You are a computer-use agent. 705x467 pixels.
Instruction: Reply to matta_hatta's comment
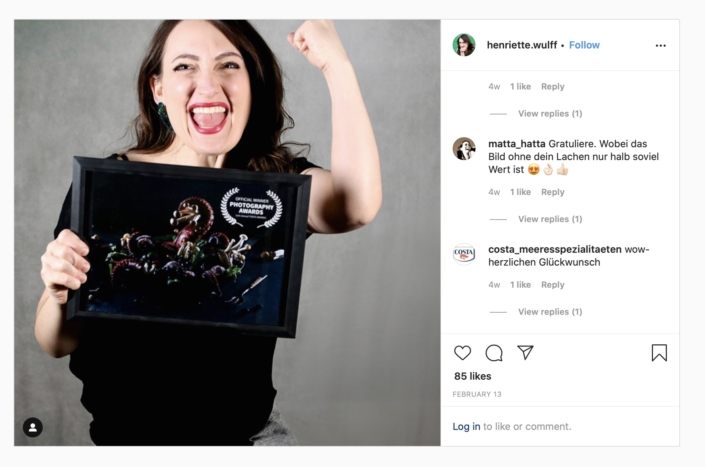[x=553, y=192]
